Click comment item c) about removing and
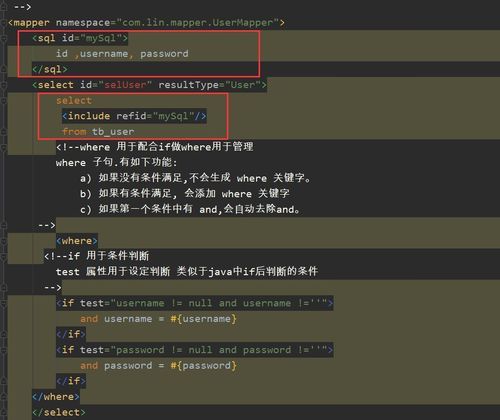This screenshot has width=500, height=420. click(190, 209)
